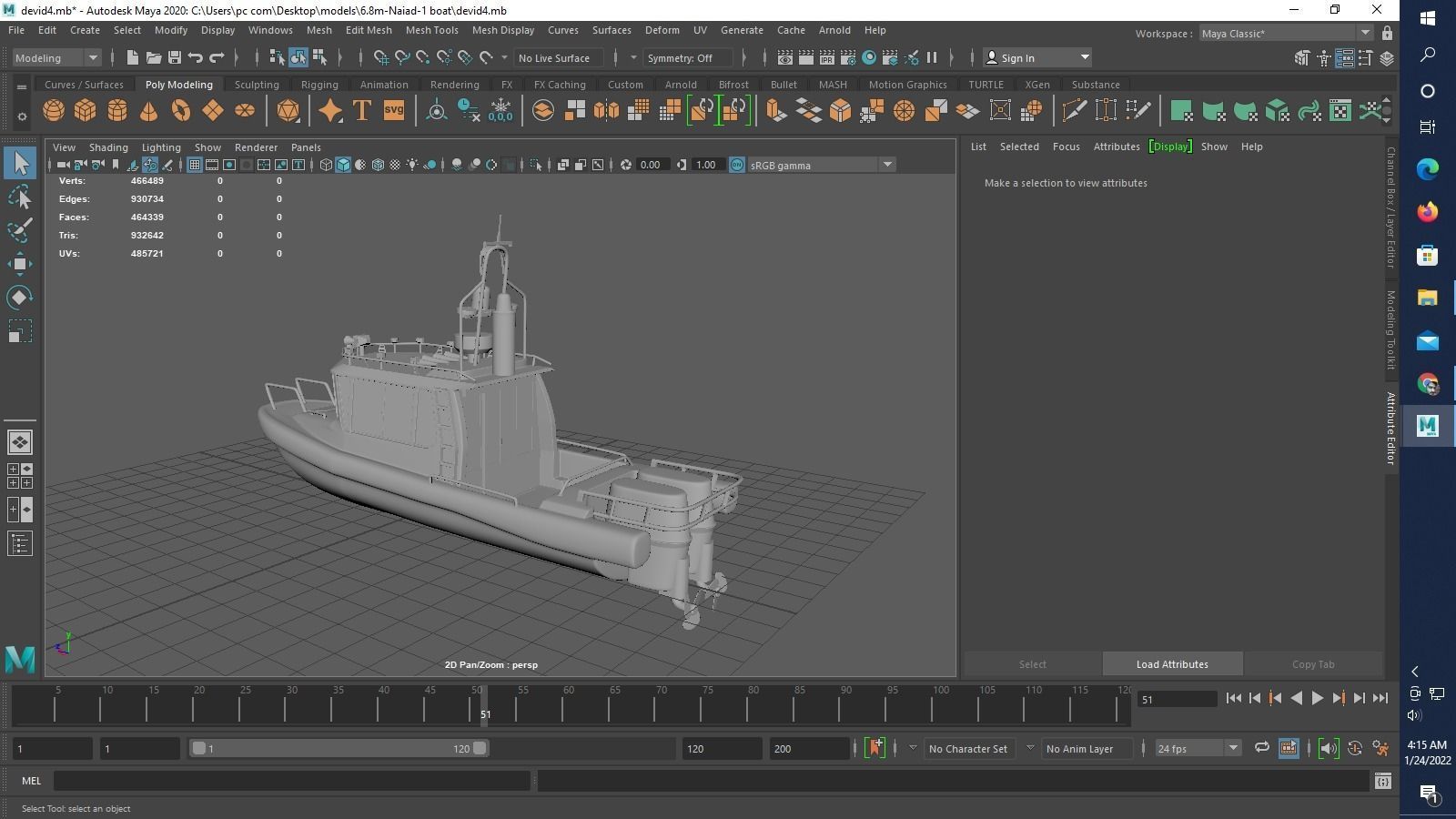This screenshot has height=819, width=1456.
Task: Click the Load Attributes button
Action: pyautogui.click(x=1172, y=664)
